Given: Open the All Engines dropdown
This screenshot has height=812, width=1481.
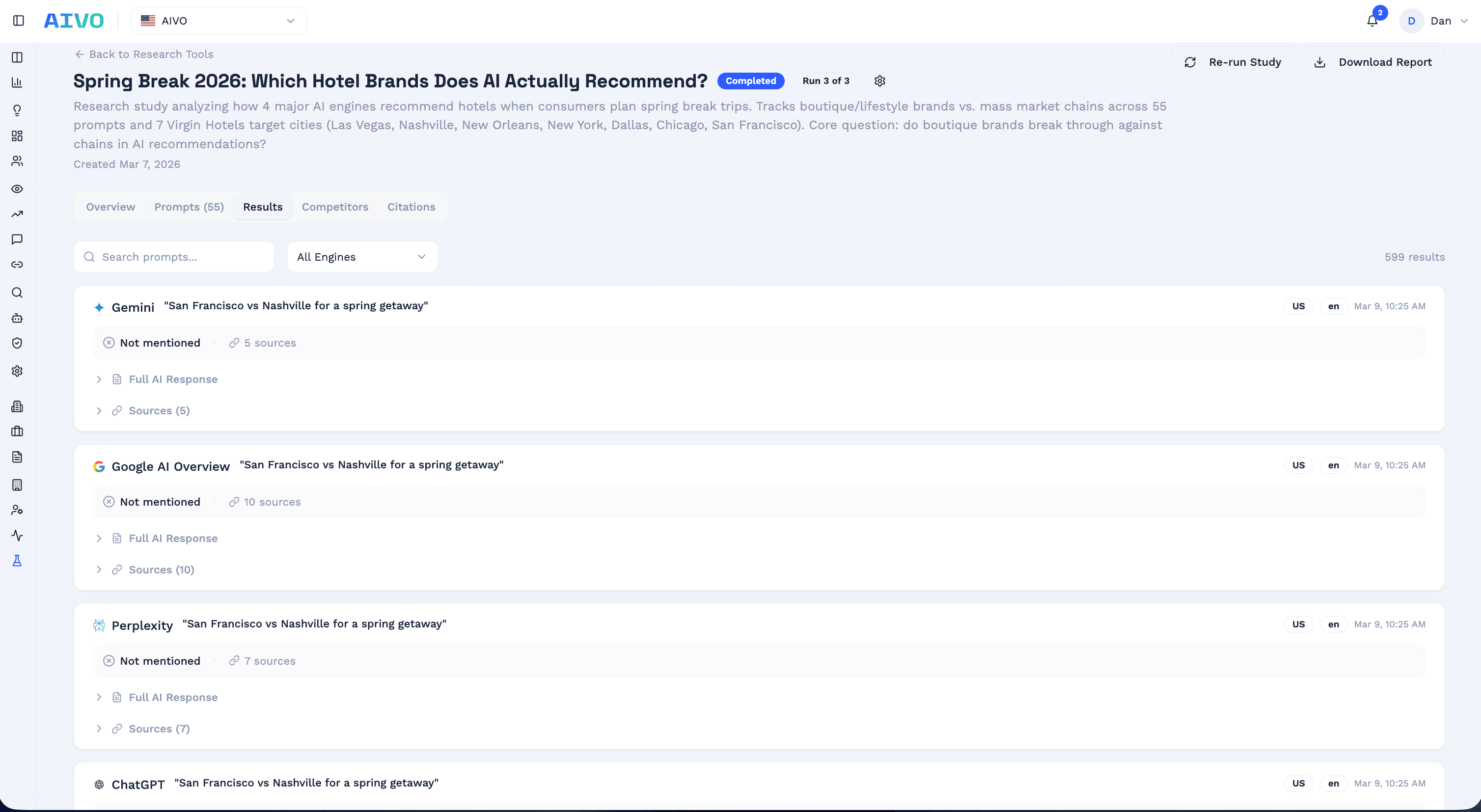Looking at the screenshot, I should [361, 257].
